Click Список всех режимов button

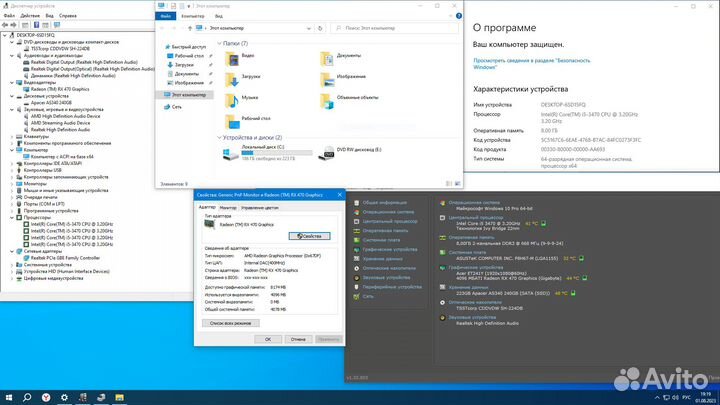point(231,323)
